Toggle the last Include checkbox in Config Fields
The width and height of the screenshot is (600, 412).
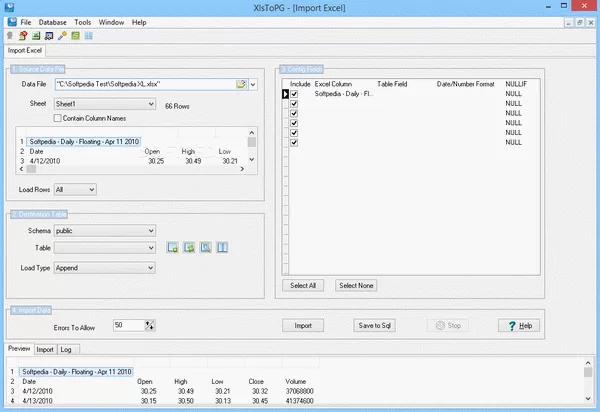click(x=293, y=143)
